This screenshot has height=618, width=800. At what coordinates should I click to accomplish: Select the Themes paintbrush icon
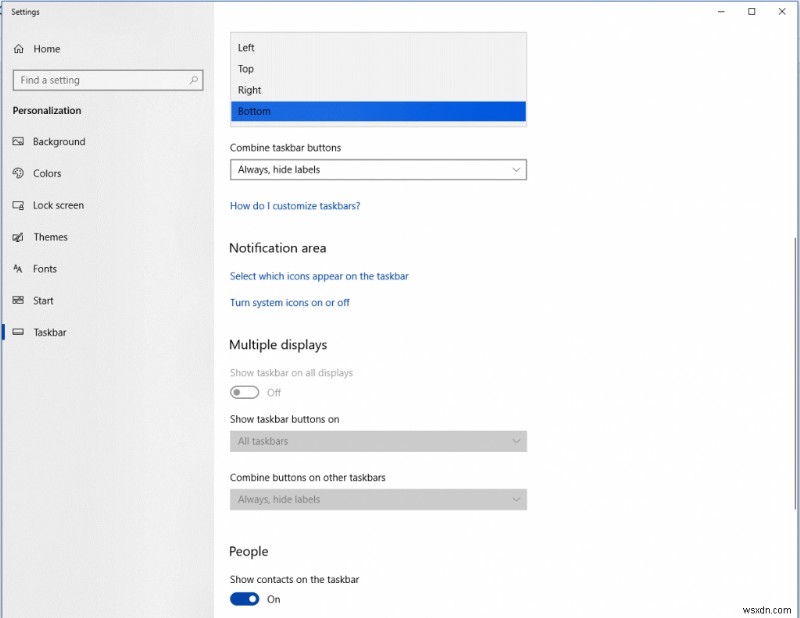pyautogui.click(x=18, y=237)
